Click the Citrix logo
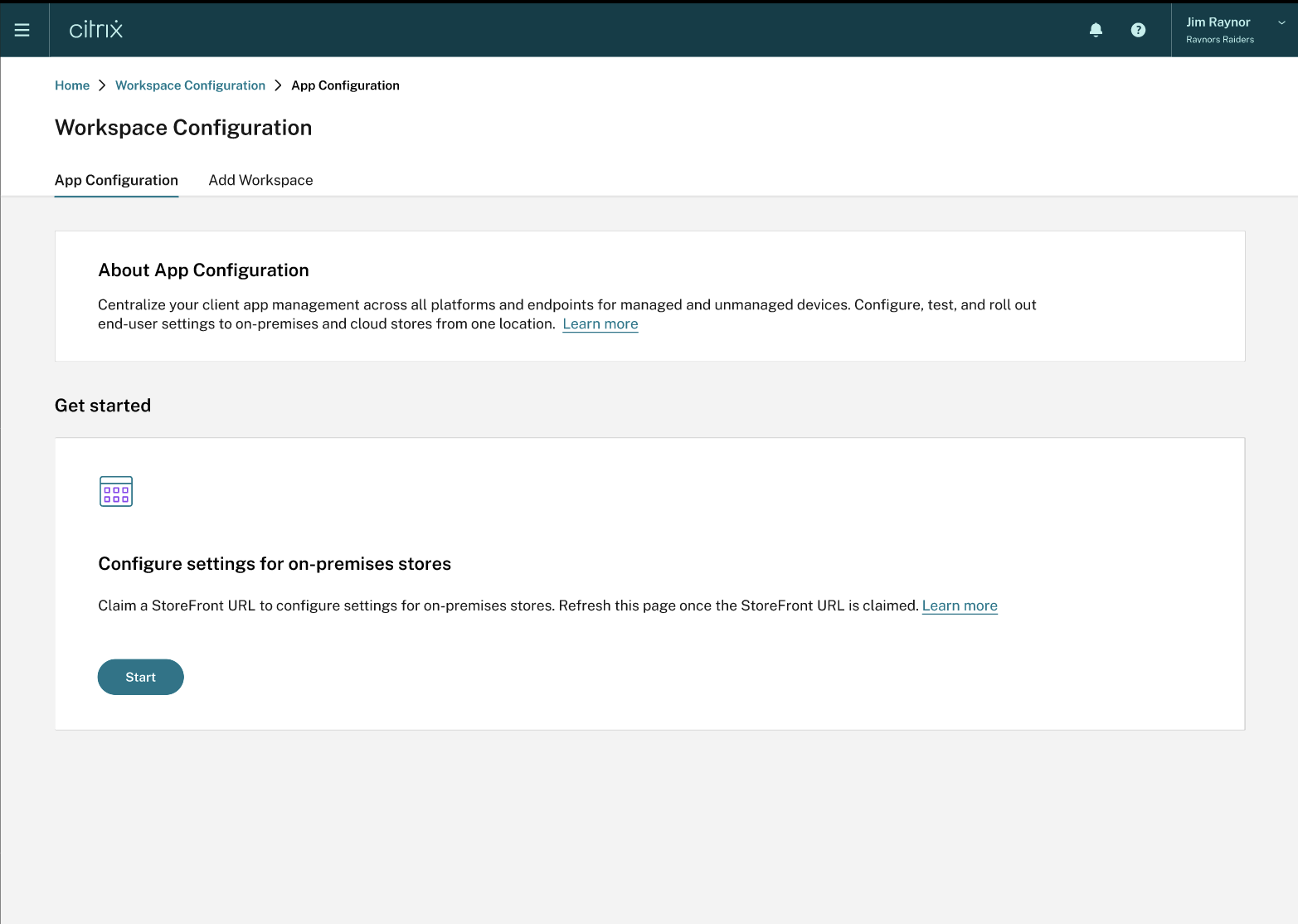 click(x=96, y=30)
